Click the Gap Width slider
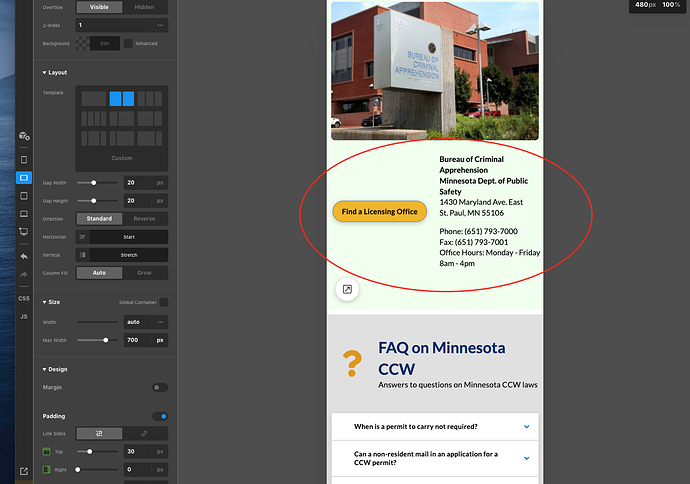 [x=97, y=183]
